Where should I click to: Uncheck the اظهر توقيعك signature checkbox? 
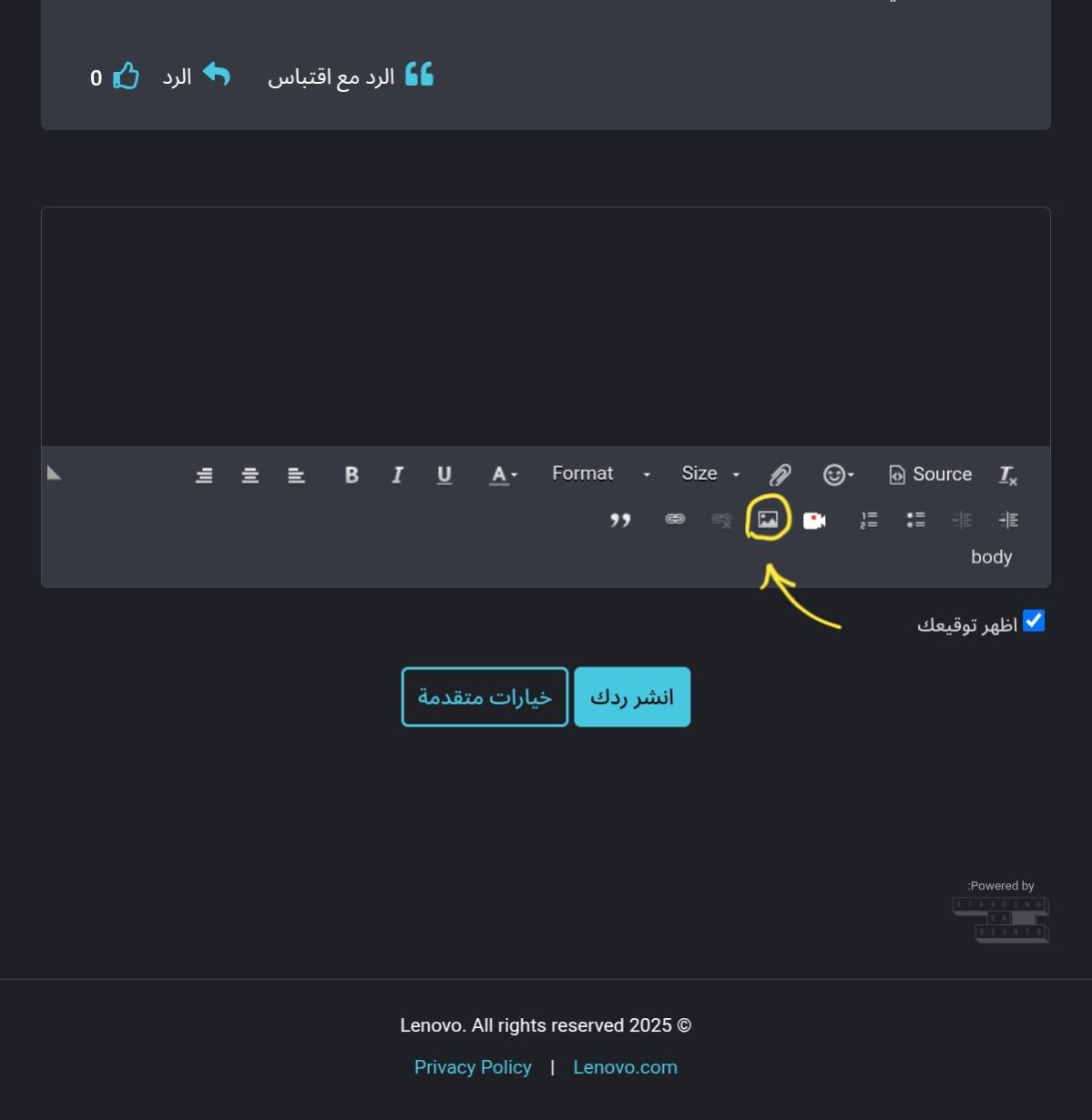(1034, 621)
